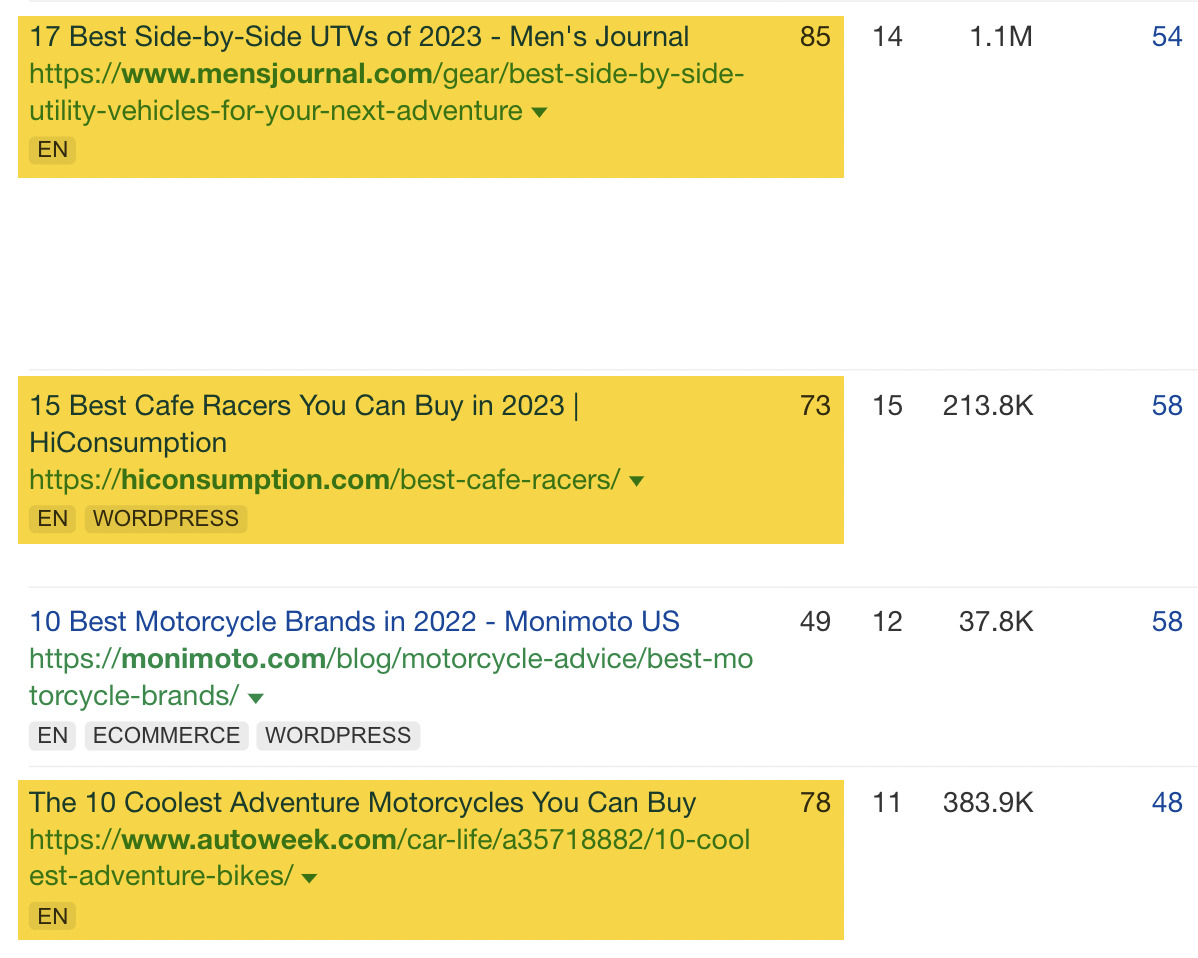1198x958 pixels.
Task: Expand the caret beside the monimoto.com URL
Action: coord(256,697)
